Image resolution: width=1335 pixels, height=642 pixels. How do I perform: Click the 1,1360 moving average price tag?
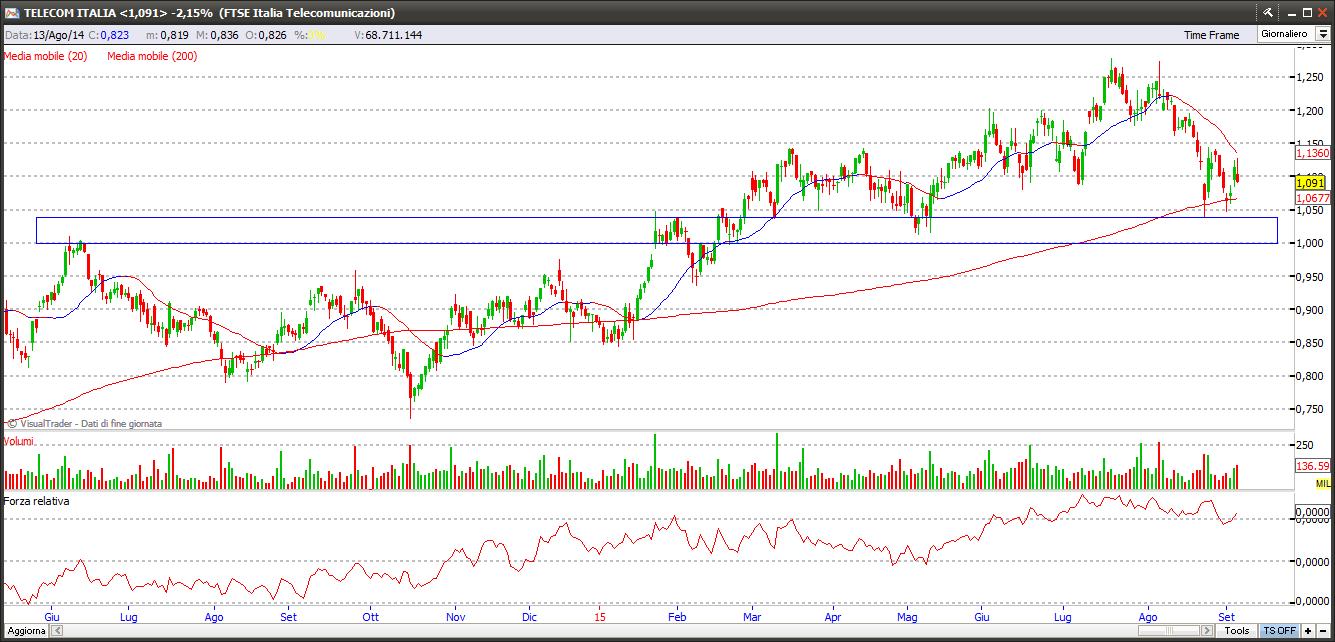[1312, 153]
